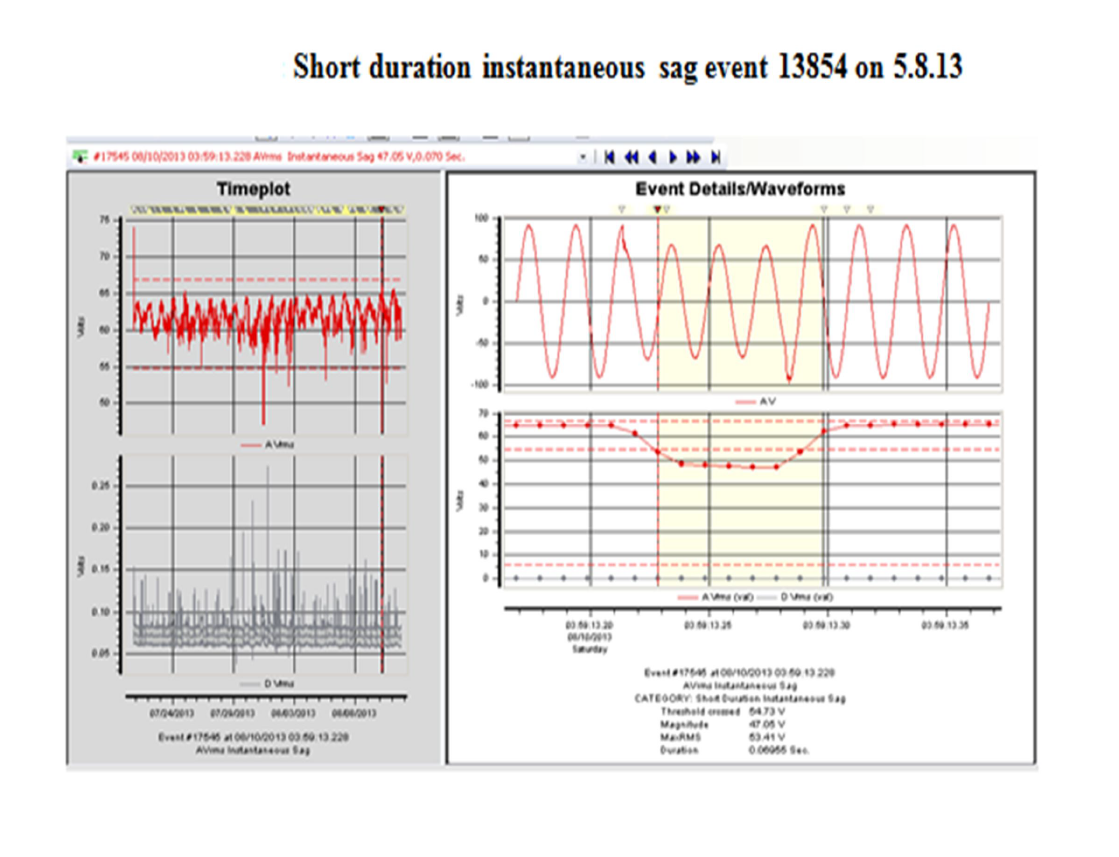Switch to the Event Details/Waveforms panel
This screenshot has height=857, width=1119.
coord(742,188)
